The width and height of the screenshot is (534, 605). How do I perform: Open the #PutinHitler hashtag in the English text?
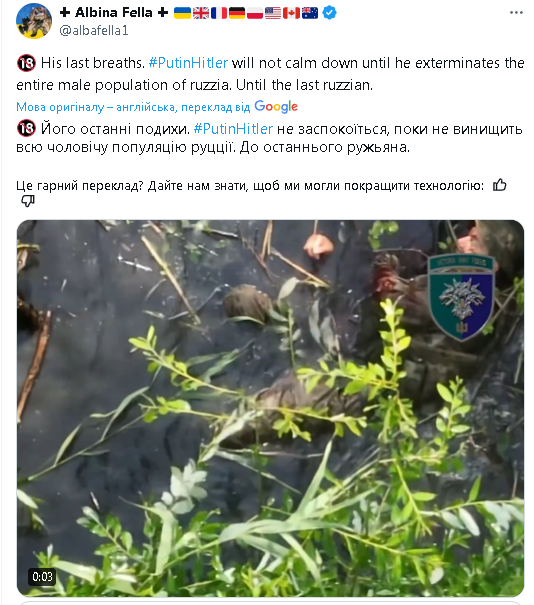click(x=188, y=63)
